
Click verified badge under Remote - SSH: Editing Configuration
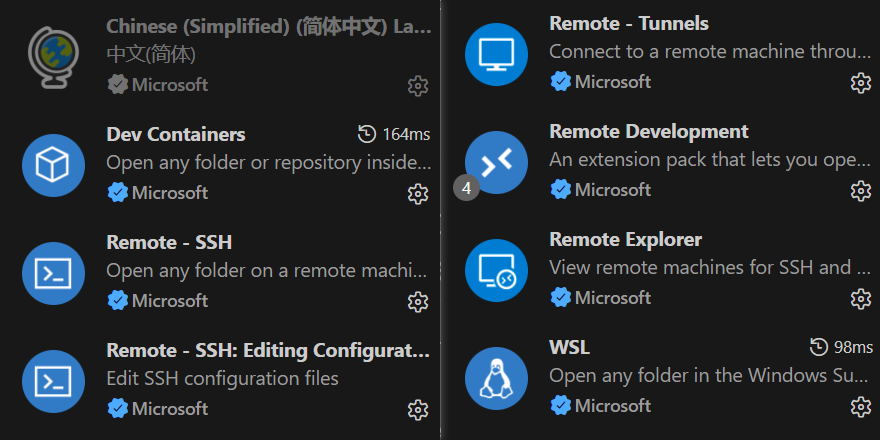tap(118, 408)
